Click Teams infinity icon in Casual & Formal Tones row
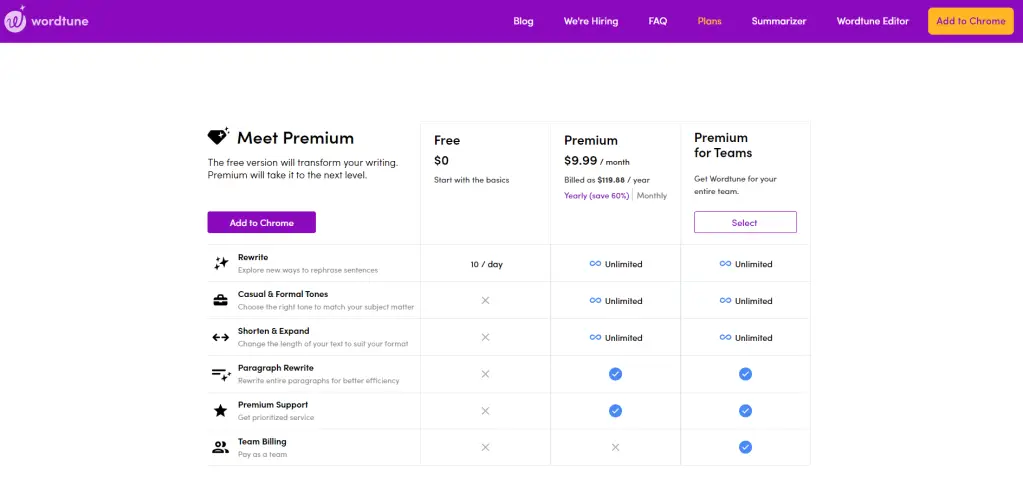Viewport: 1023px width, 503px height. (x=725, y=300)
